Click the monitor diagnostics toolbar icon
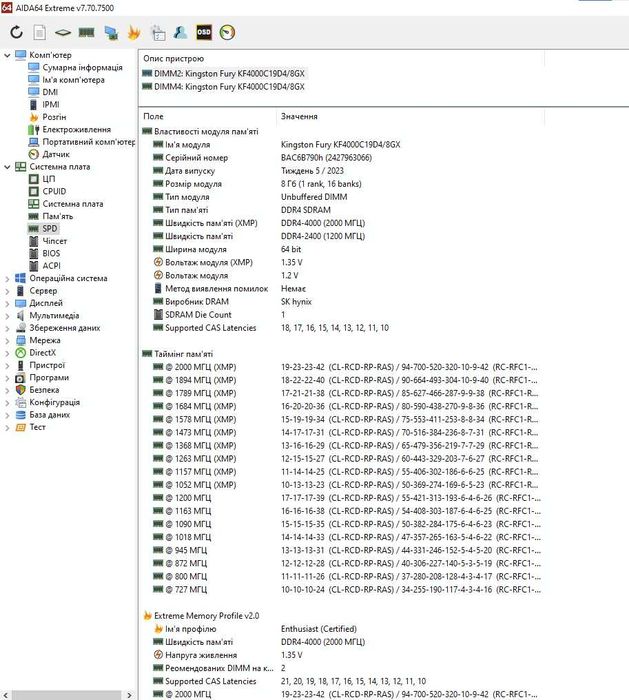Viewport: 629px width, 700px height. coord(111,32)
